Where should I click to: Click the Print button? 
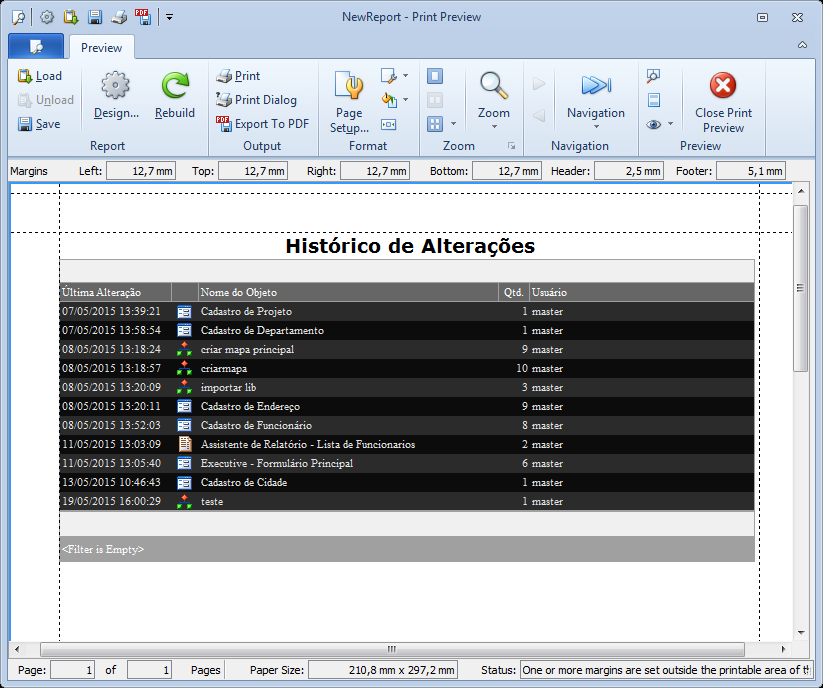[238, 76]
